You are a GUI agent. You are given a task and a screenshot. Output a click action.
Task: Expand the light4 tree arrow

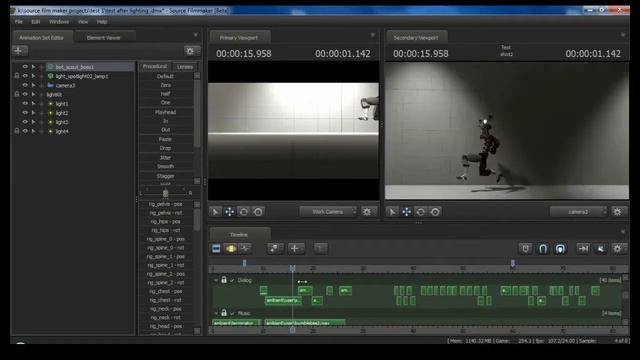coord(33,131)
